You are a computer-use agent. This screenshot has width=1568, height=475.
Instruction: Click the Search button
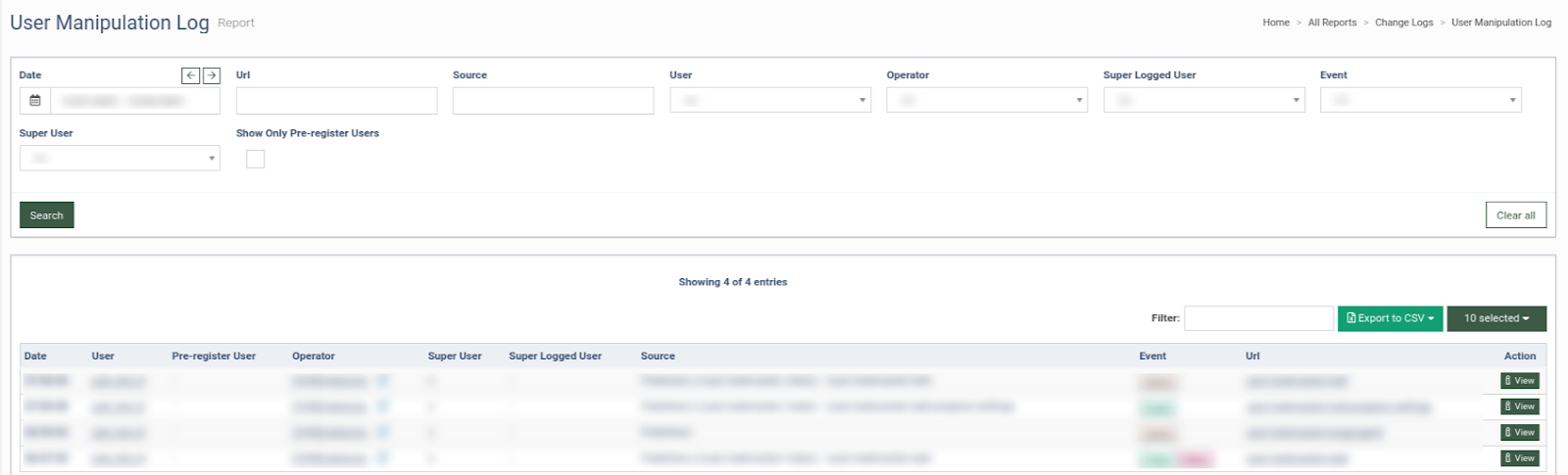click(46, 215)
